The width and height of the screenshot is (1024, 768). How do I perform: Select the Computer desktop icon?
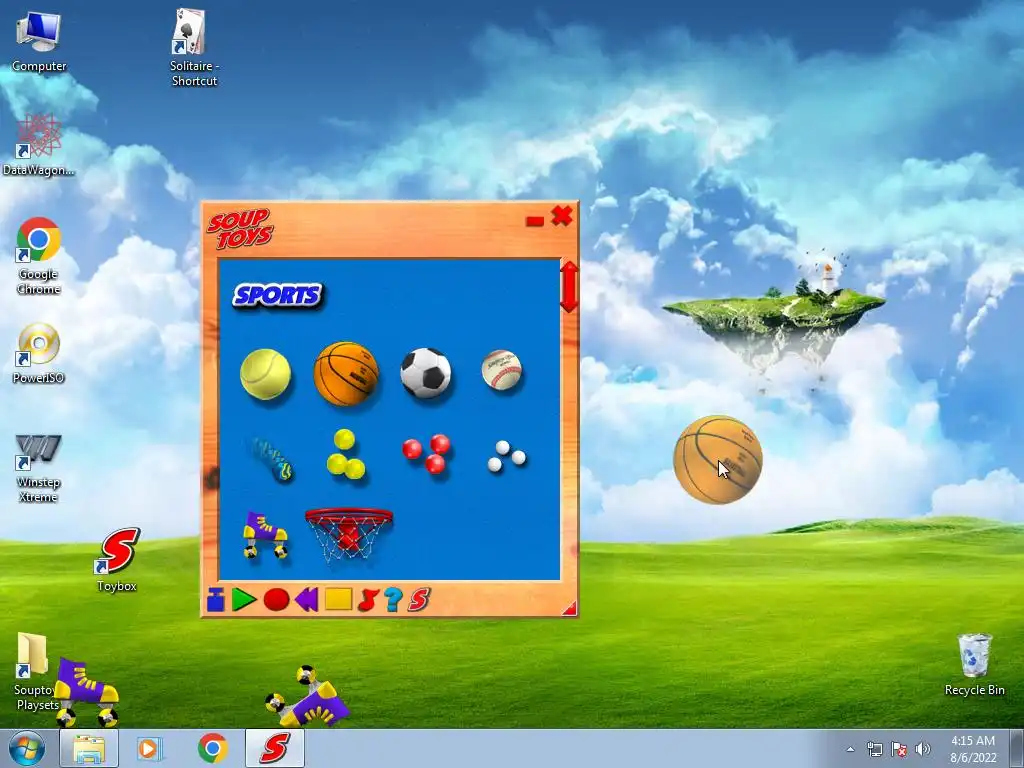click(x=39, y=41)
